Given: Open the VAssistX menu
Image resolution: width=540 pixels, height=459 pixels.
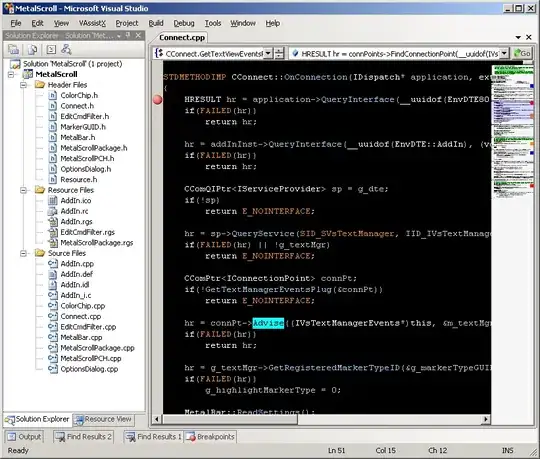Looking at the screenshot, I should click(92, 23).
